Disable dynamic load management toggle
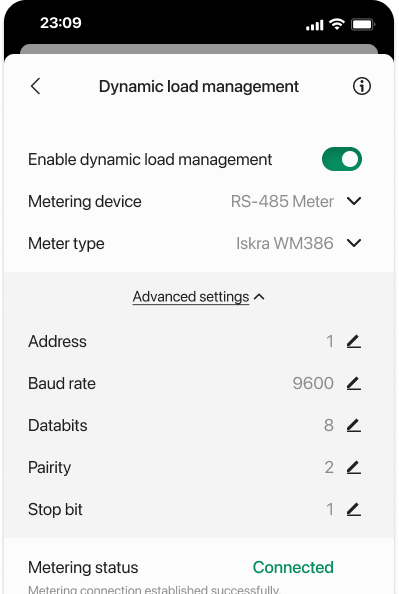The width and height of the screenshot is (399, 594). pos(342,159)
